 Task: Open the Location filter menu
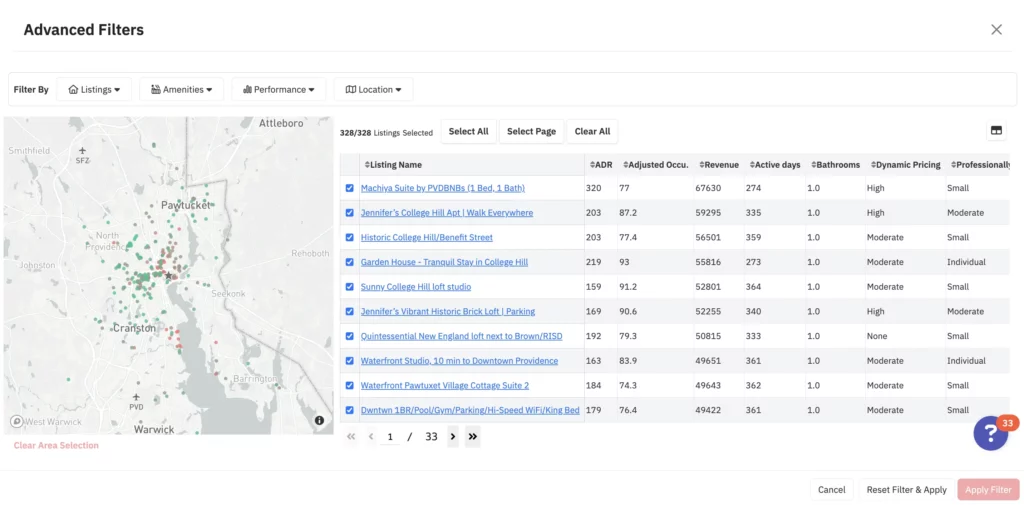pos(373,90)
